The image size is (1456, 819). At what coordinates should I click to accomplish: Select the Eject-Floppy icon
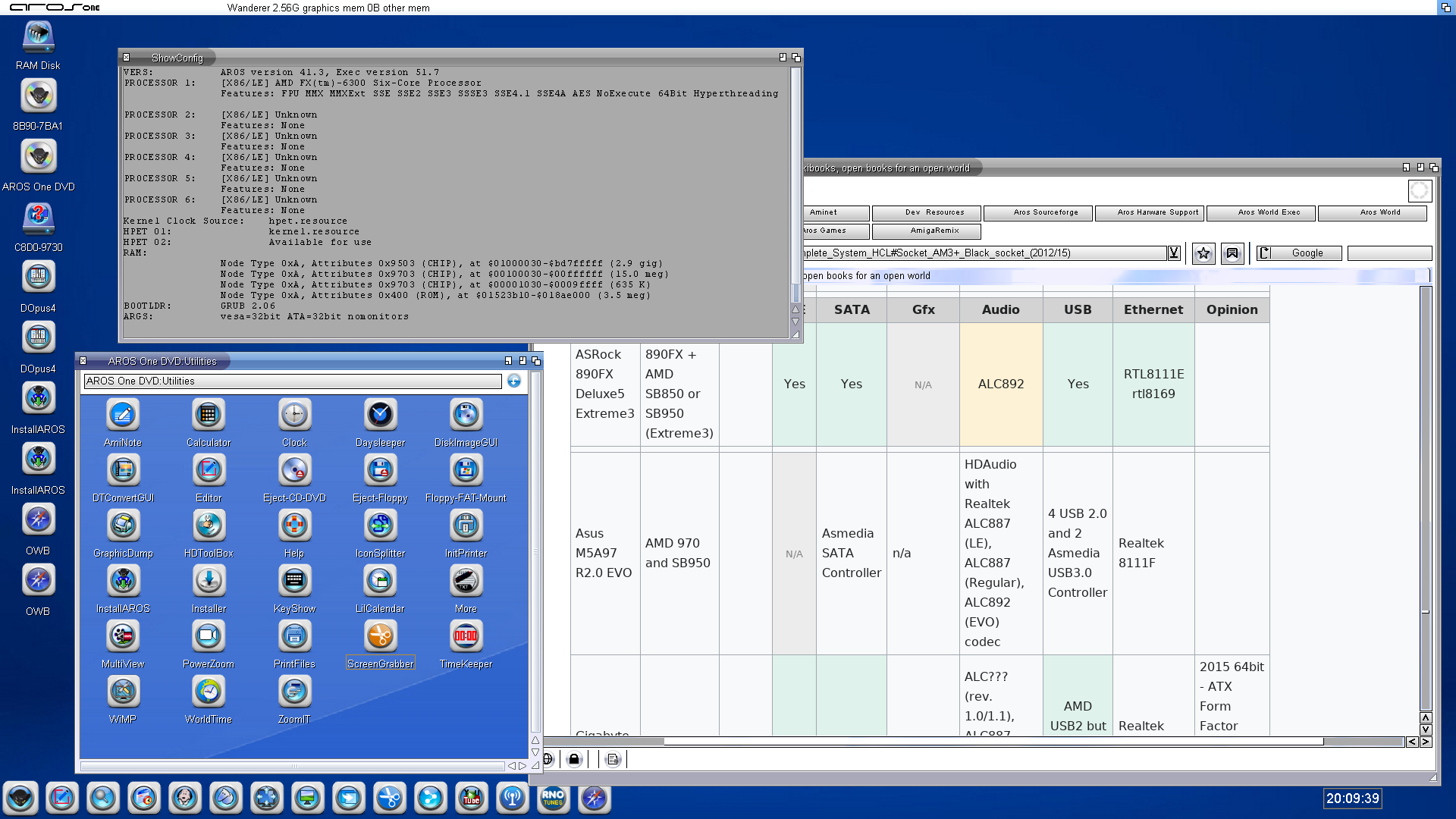[380, 470]
